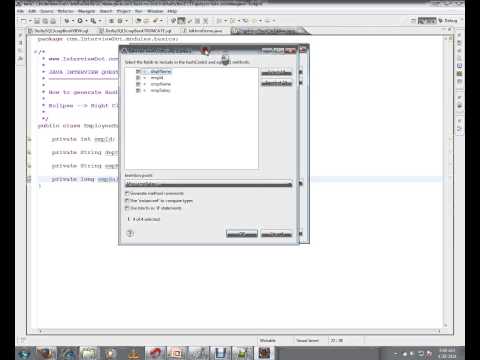Cancel the hashCode and equals dialog

click(x=276, y=234)
